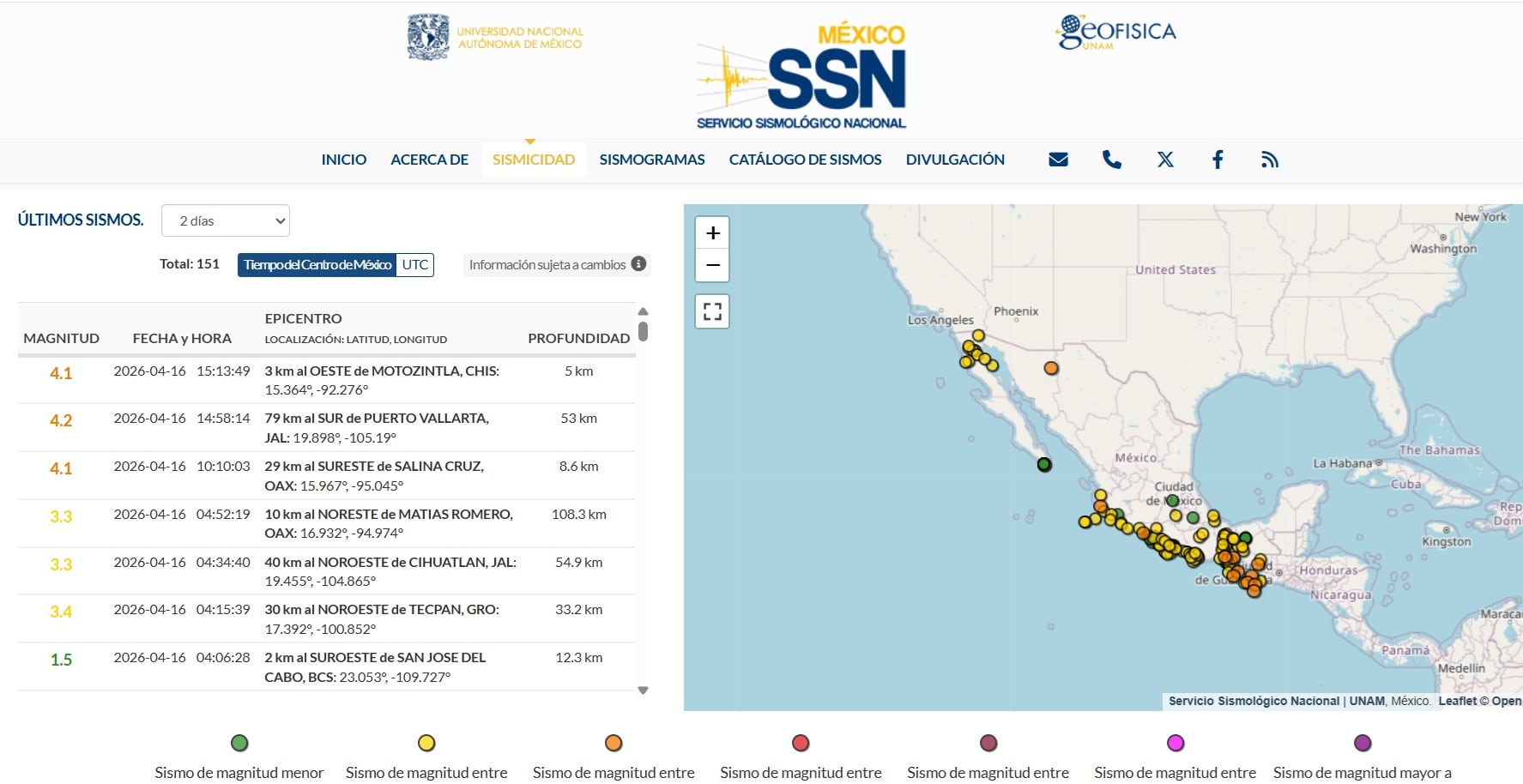Click the phone contact icon
Viewport: 1523px width, 784px height.
1112,159
